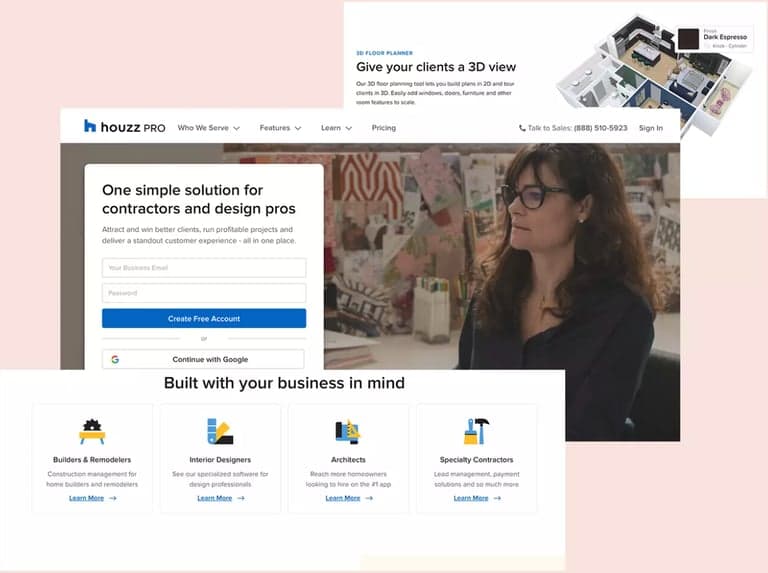Click the Specialty Contractors tools icon
This screenshot has height=573, width=768.
476,431
